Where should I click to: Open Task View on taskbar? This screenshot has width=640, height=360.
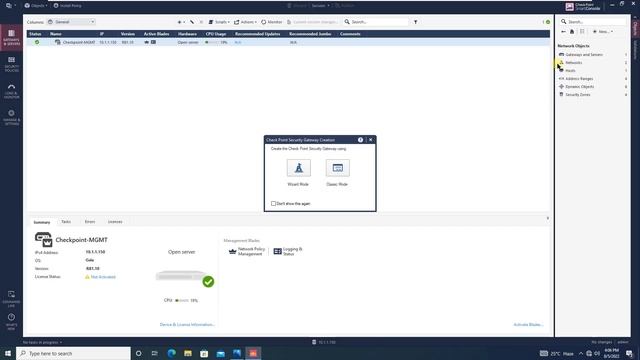pyautogui.click(x=155, y=353)
